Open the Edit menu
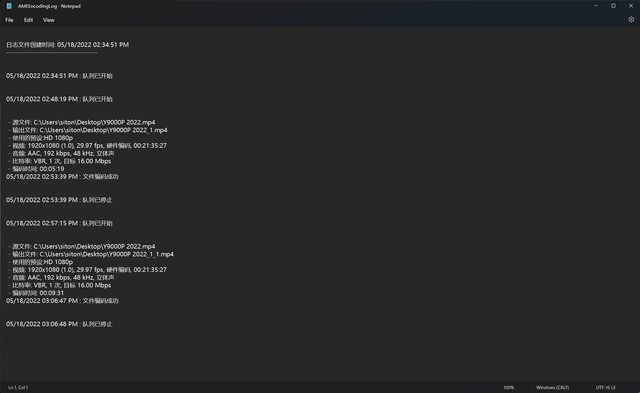640x393 pixels. point(28,20)
